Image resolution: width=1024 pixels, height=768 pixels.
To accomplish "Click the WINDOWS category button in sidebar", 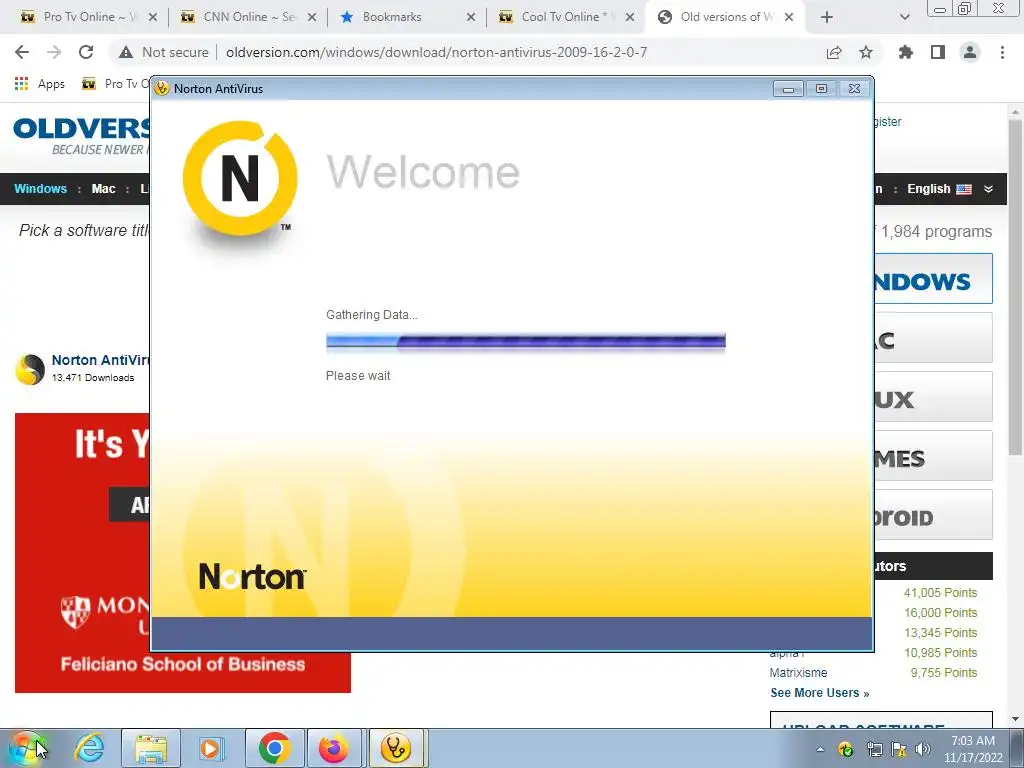I will [x=933, y=279].
